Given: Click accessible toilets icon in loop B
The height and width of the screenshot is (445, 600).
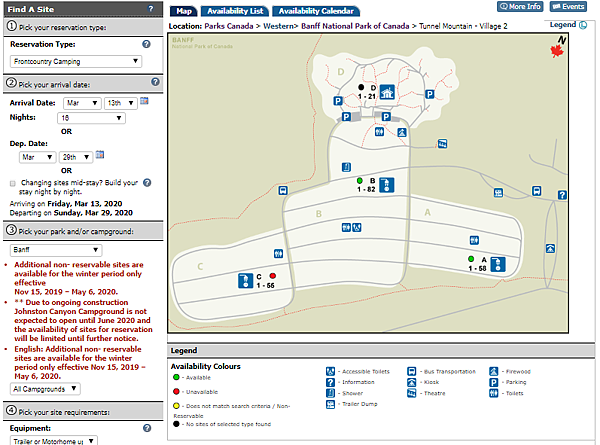Looking at the screenshot, I should (x=357, y=227).
